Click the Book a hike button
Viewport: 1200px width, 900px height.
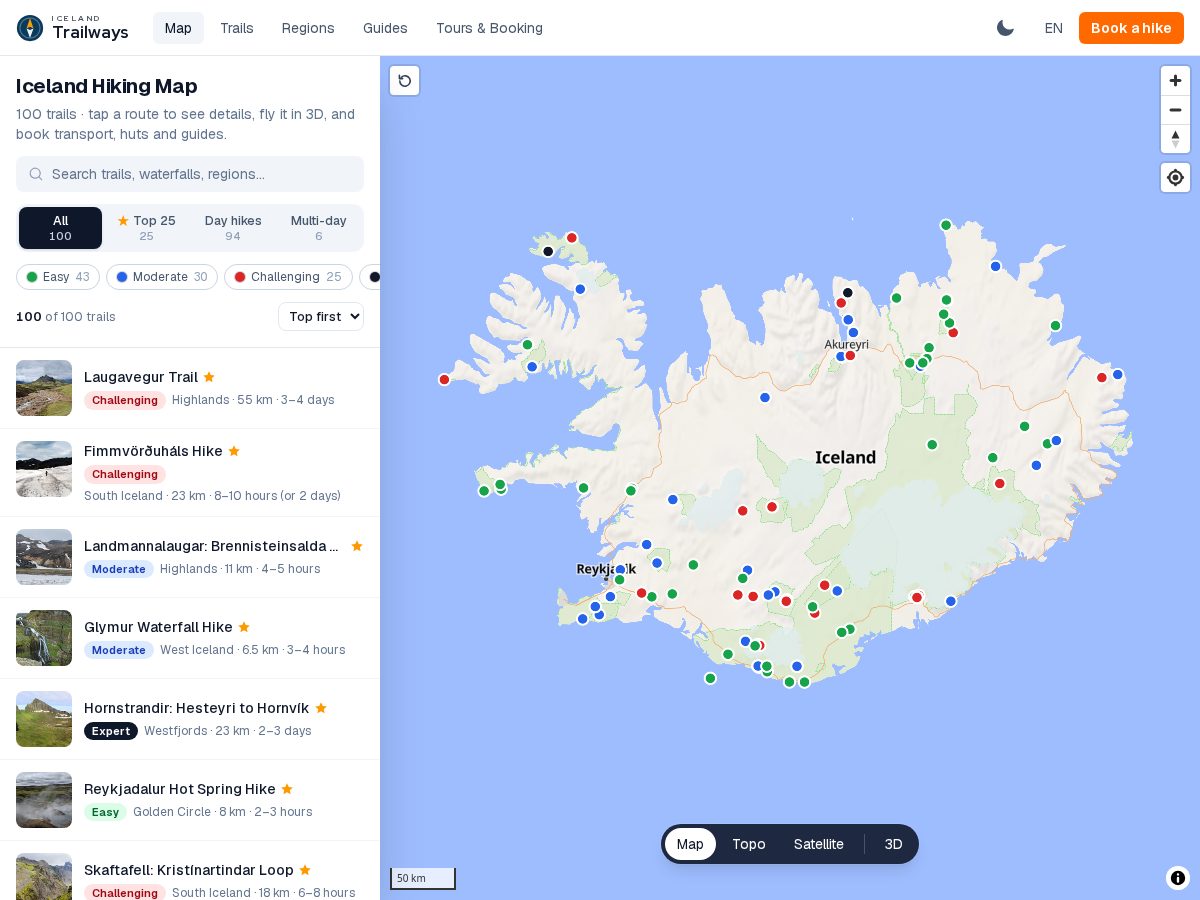pyautogui.click(x=1131, y=28)
